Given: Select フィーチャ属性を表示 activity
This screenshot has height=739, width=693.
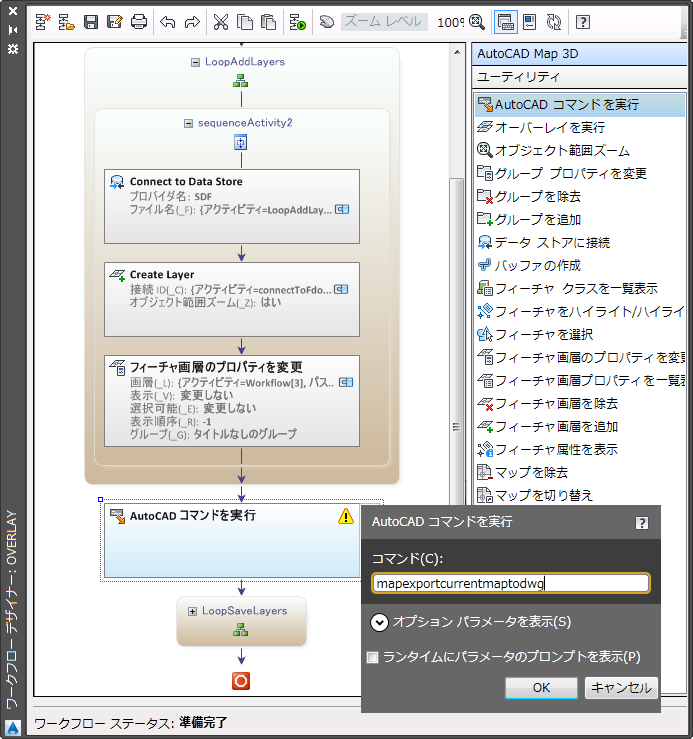Looking at the screenshot, I should click(x=580, y=450).
